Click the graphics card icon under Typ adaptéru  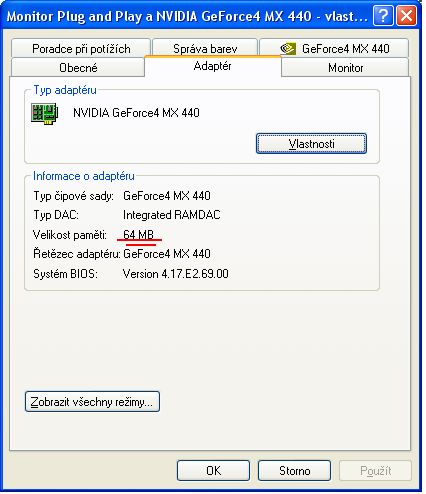pos(44,113)
